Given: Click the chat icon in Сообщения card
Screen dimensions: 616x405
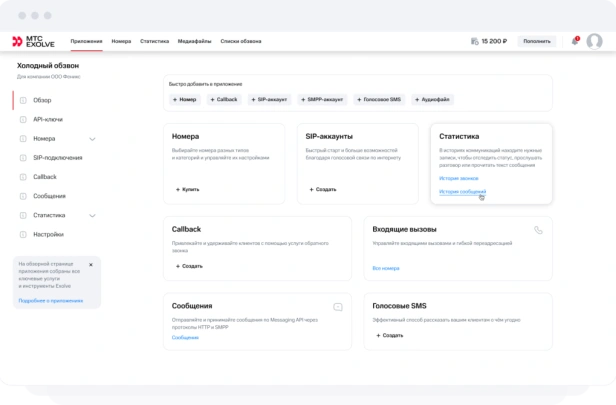Looking at the screenshot, I should pos(338,307).
